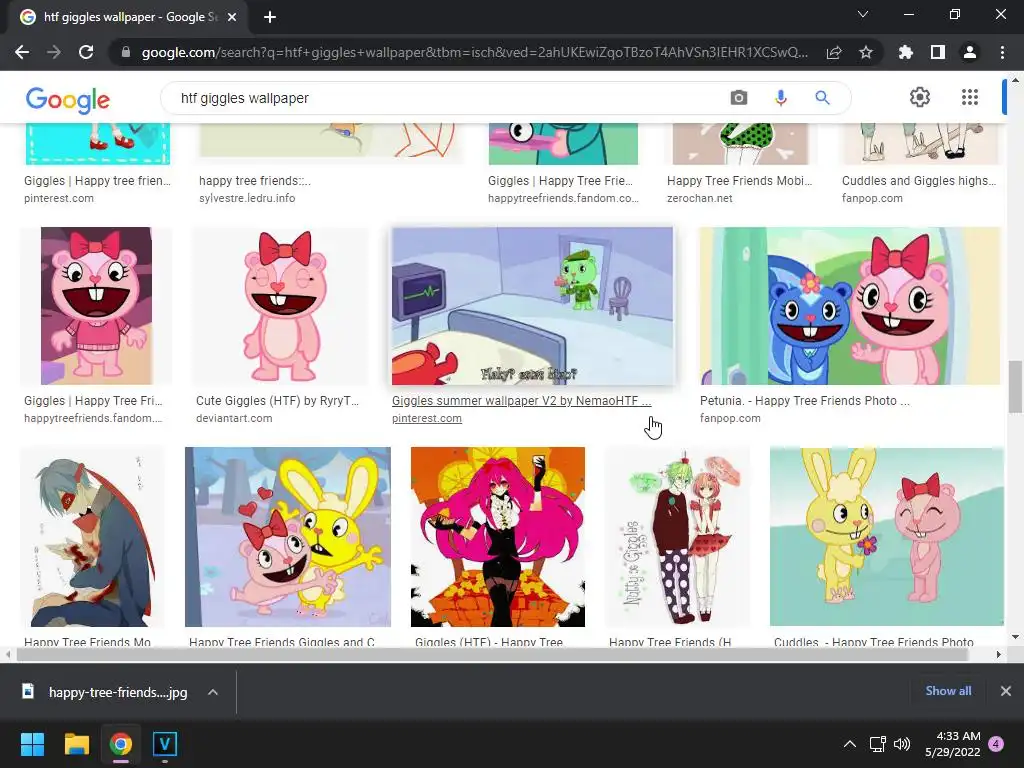Start voice search with the microphone

(780, 98)
